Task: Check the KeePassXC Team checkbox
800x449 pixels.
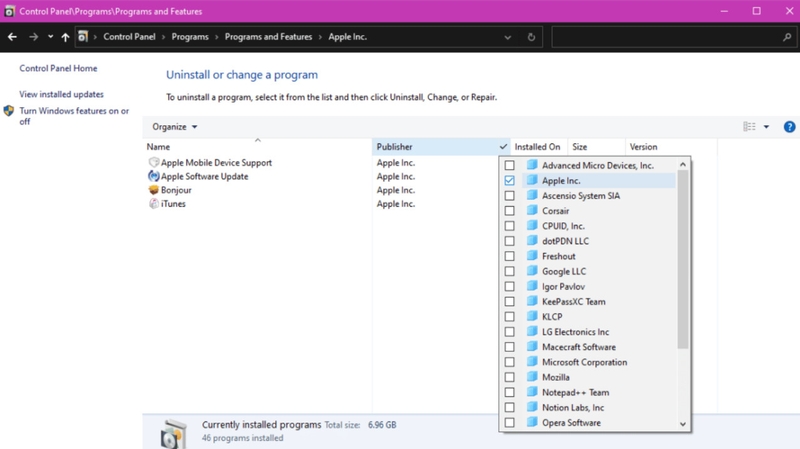Action: [509, 302]
